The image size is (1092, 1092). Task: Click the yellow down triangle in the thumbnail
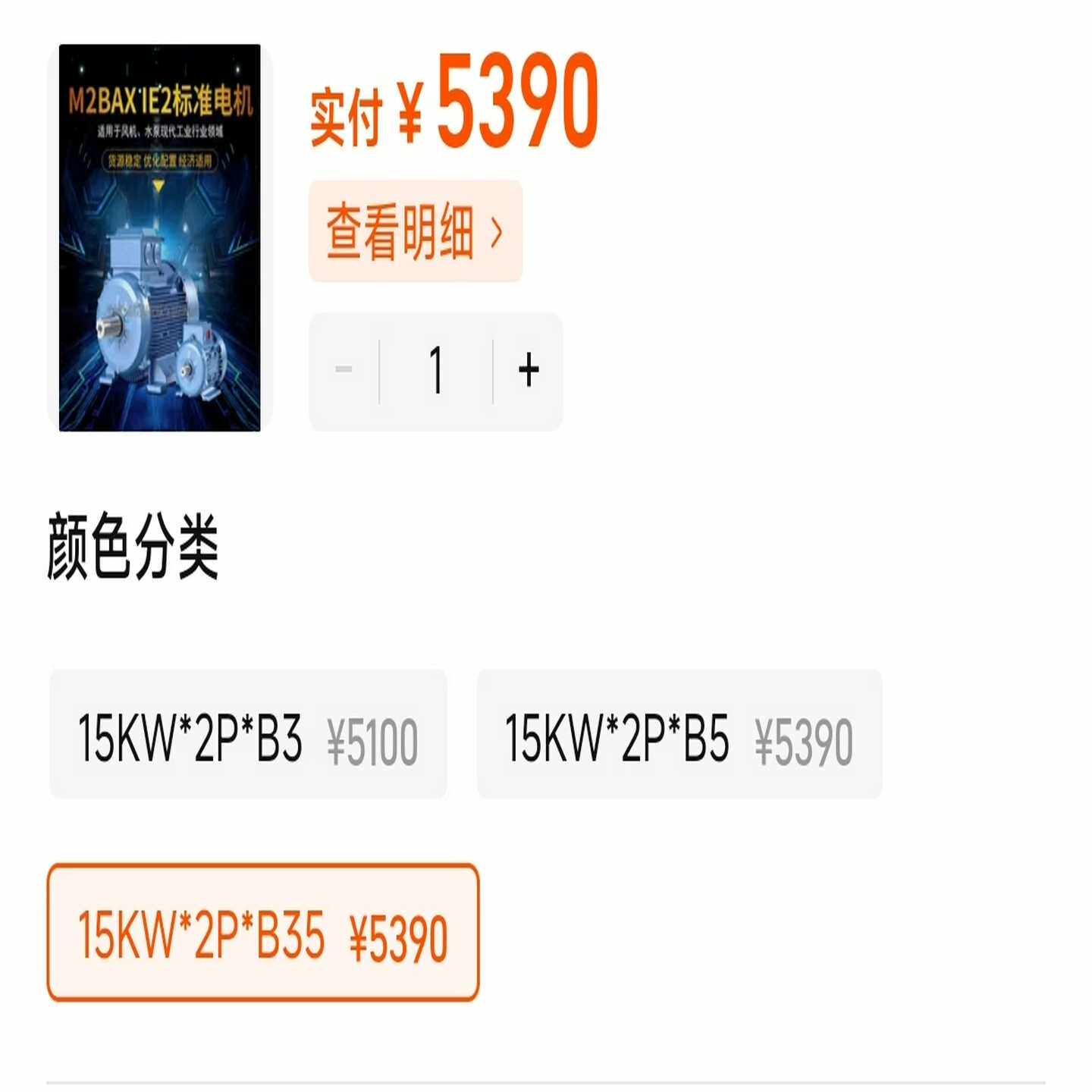tap(158, 186)
